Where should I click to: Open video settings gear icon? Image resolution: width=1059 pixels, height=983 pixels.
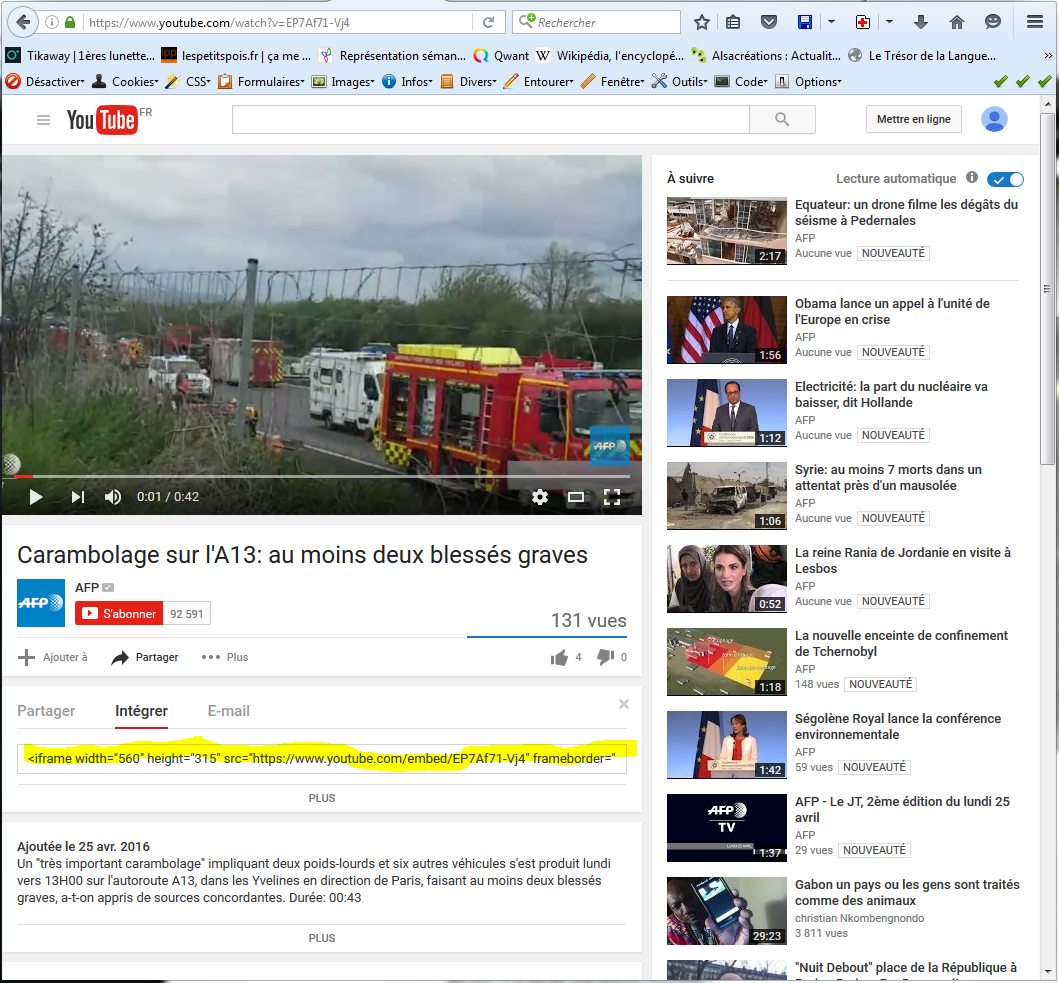click(x=540, y=497)
